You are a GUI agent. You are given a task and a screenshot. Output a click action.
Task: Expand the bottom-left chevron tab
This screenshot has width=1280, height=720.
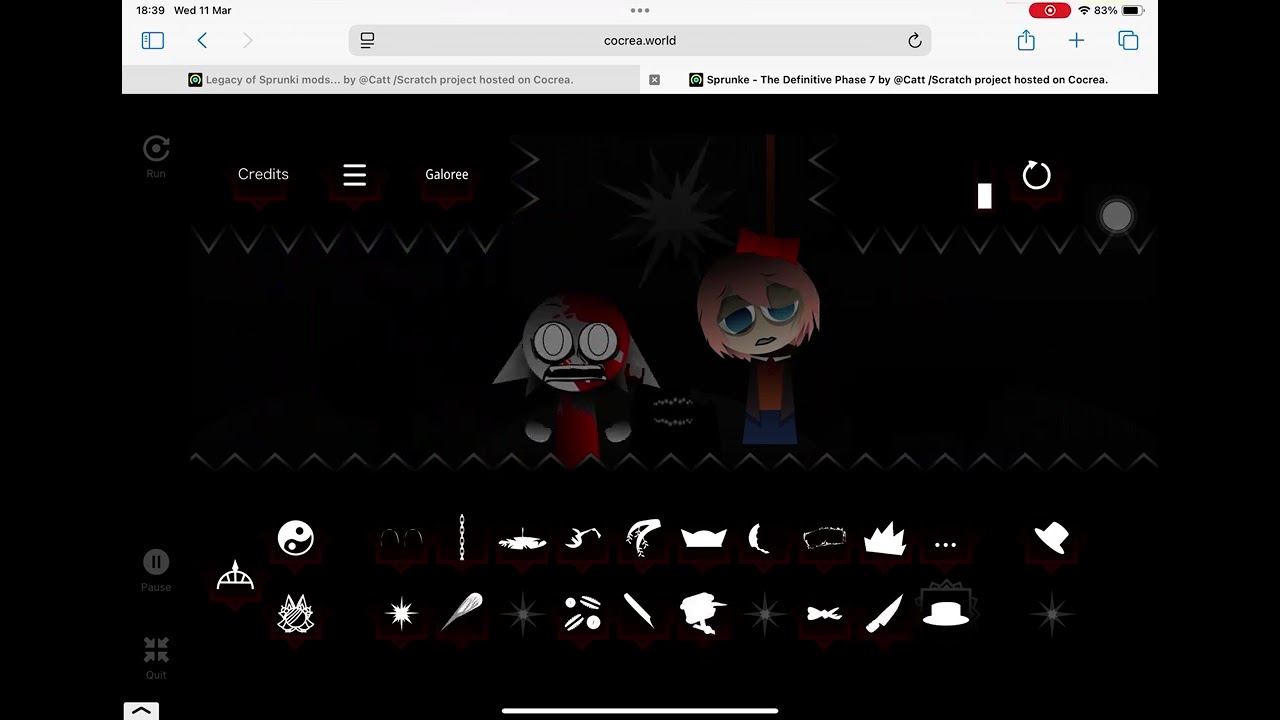click(x=141, y=711)
